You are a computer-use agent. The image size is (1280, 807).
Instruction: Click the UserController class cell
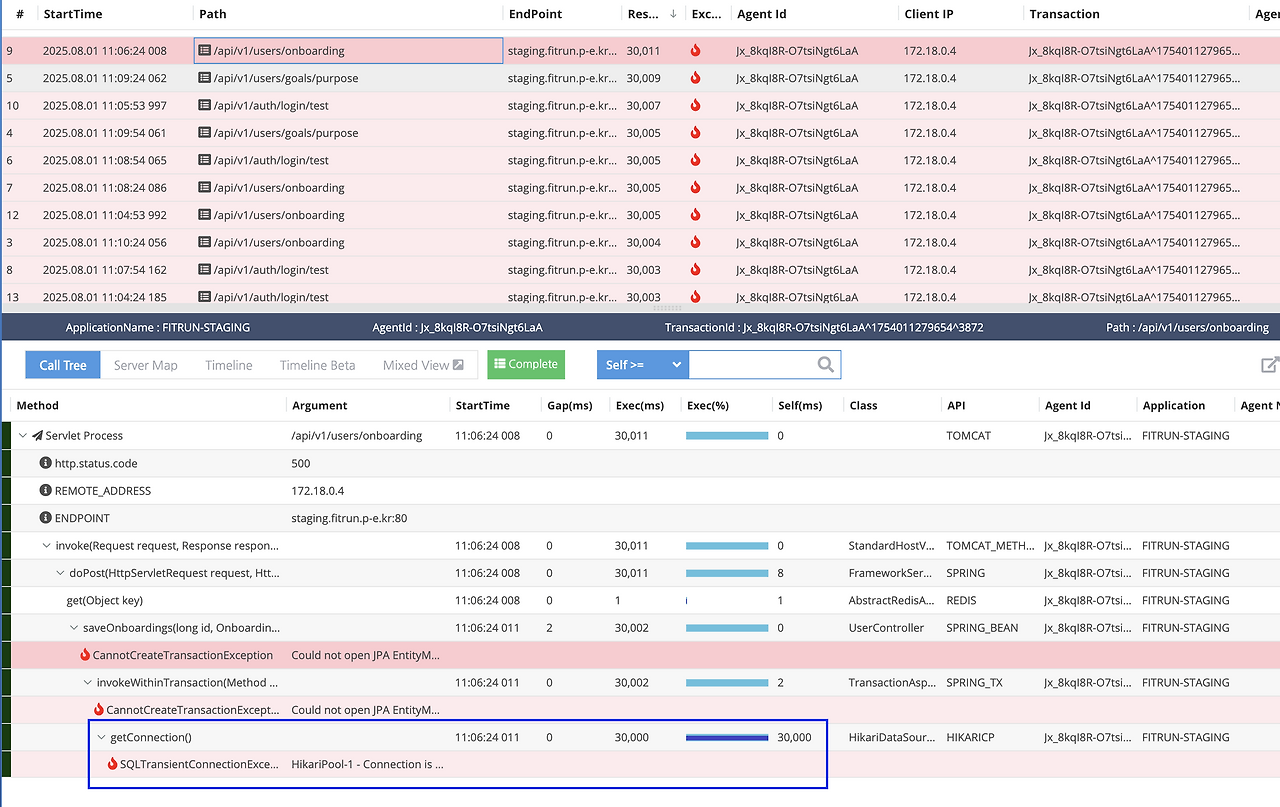tap(886, 628)
